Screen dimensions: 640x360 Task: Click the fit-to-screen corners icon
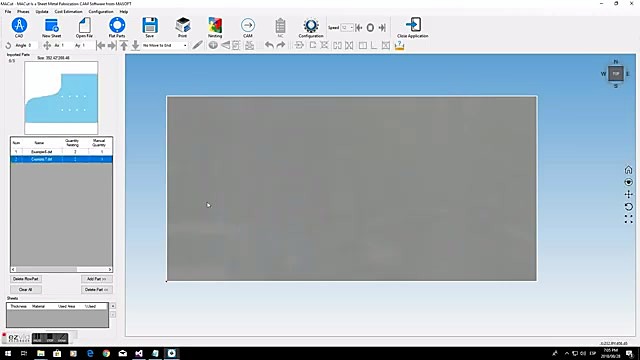tap(628, 220)
